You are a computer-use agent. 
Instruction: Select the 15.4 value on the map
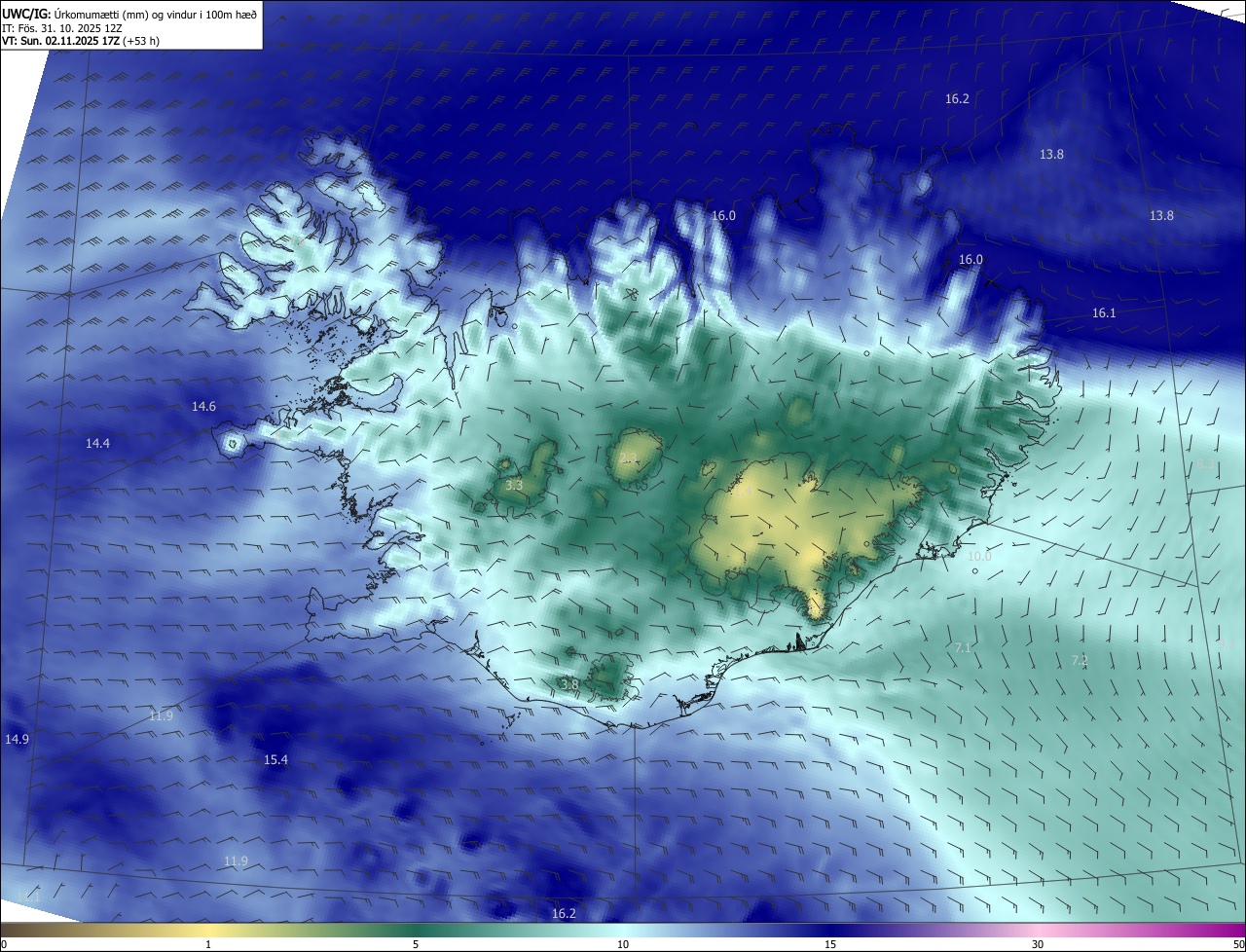[275, 759]
